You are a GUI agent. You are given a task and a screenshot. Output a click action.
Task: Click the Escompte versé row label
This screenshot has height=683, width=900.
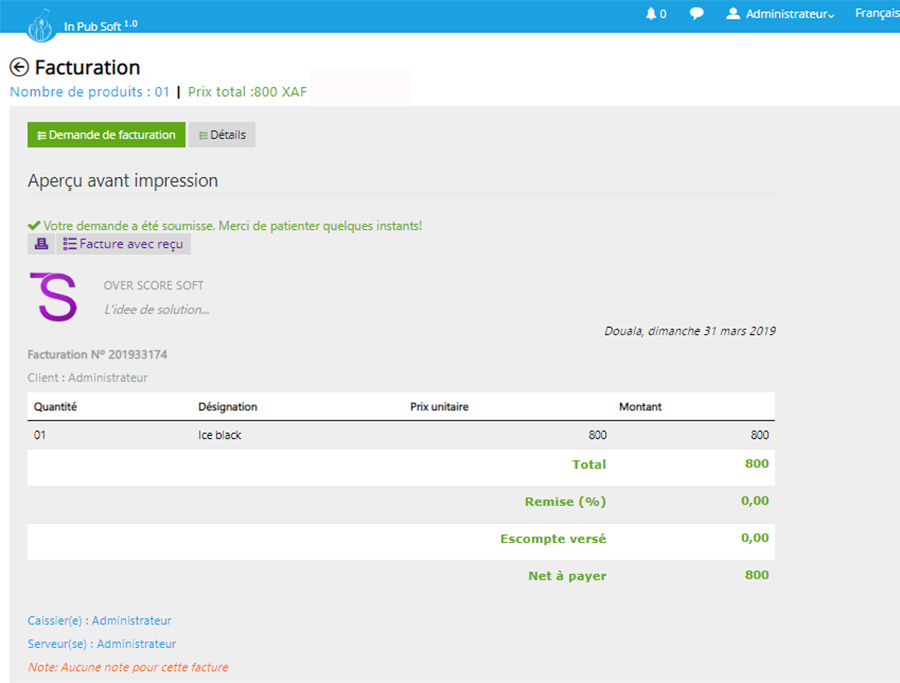tap(553, 539)
